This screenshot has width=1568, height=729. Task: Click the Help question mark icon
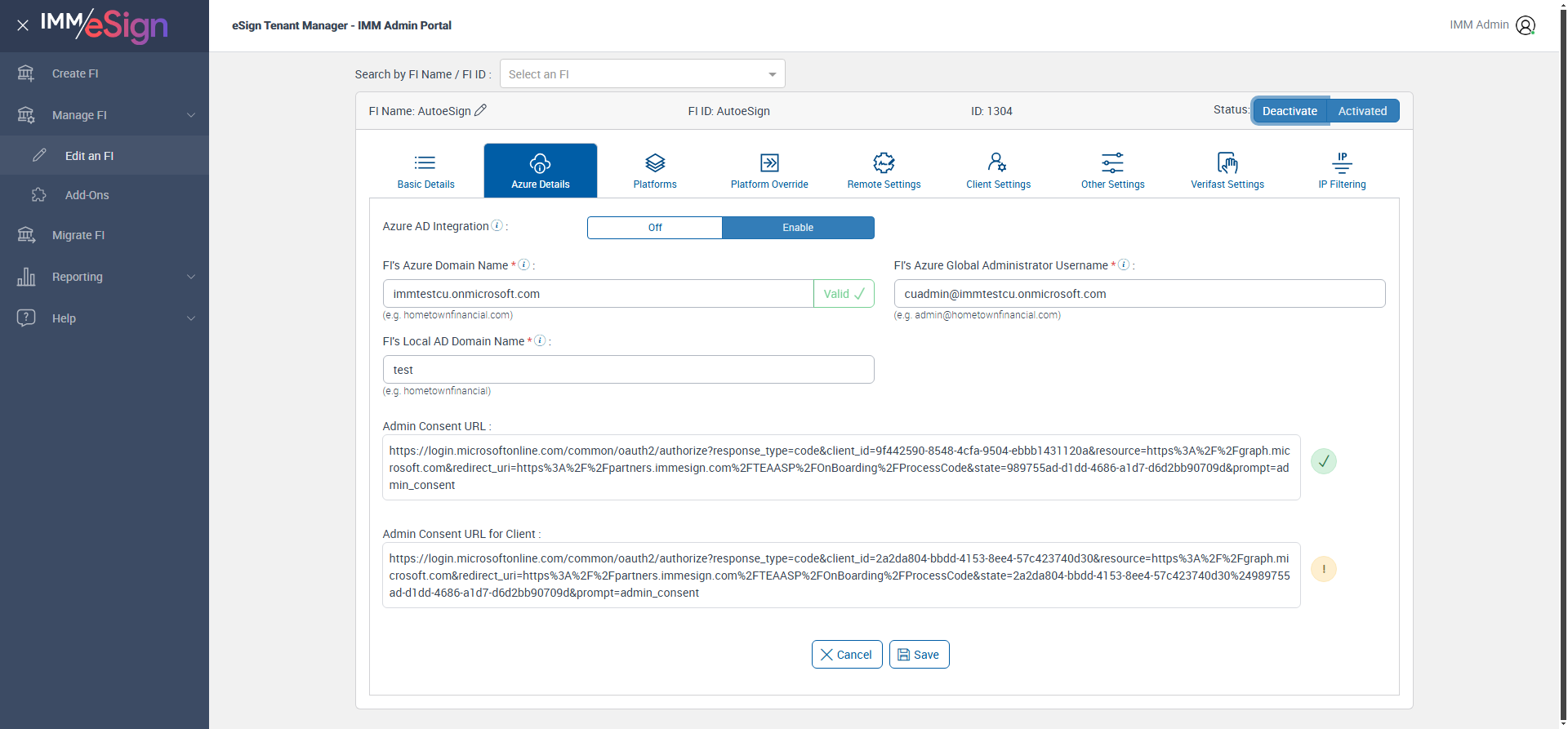tap(26, 318)
